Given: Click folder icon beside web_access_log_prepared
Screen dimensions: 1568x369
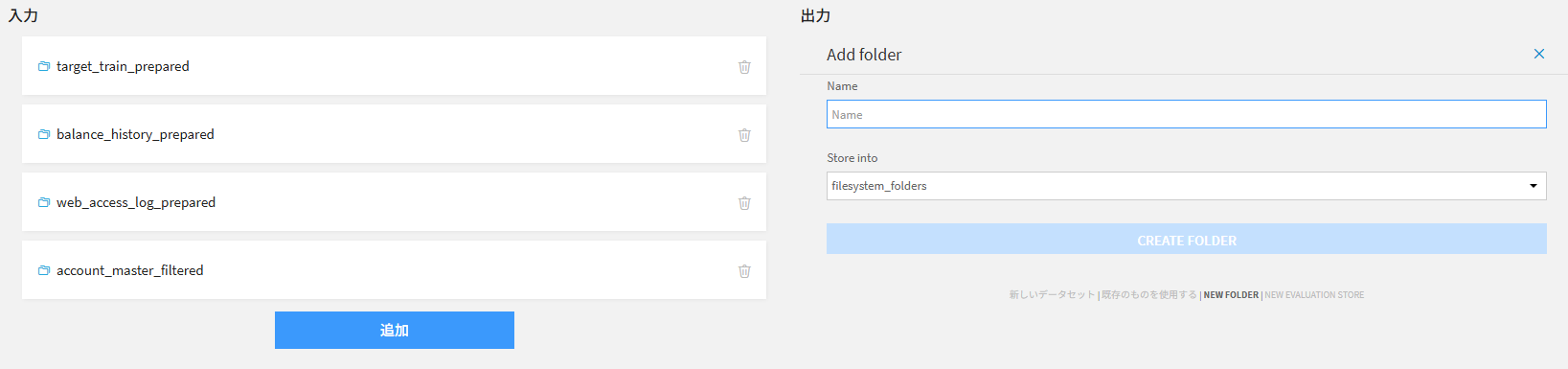Looking at the screenshot, I should click(44, 202).
